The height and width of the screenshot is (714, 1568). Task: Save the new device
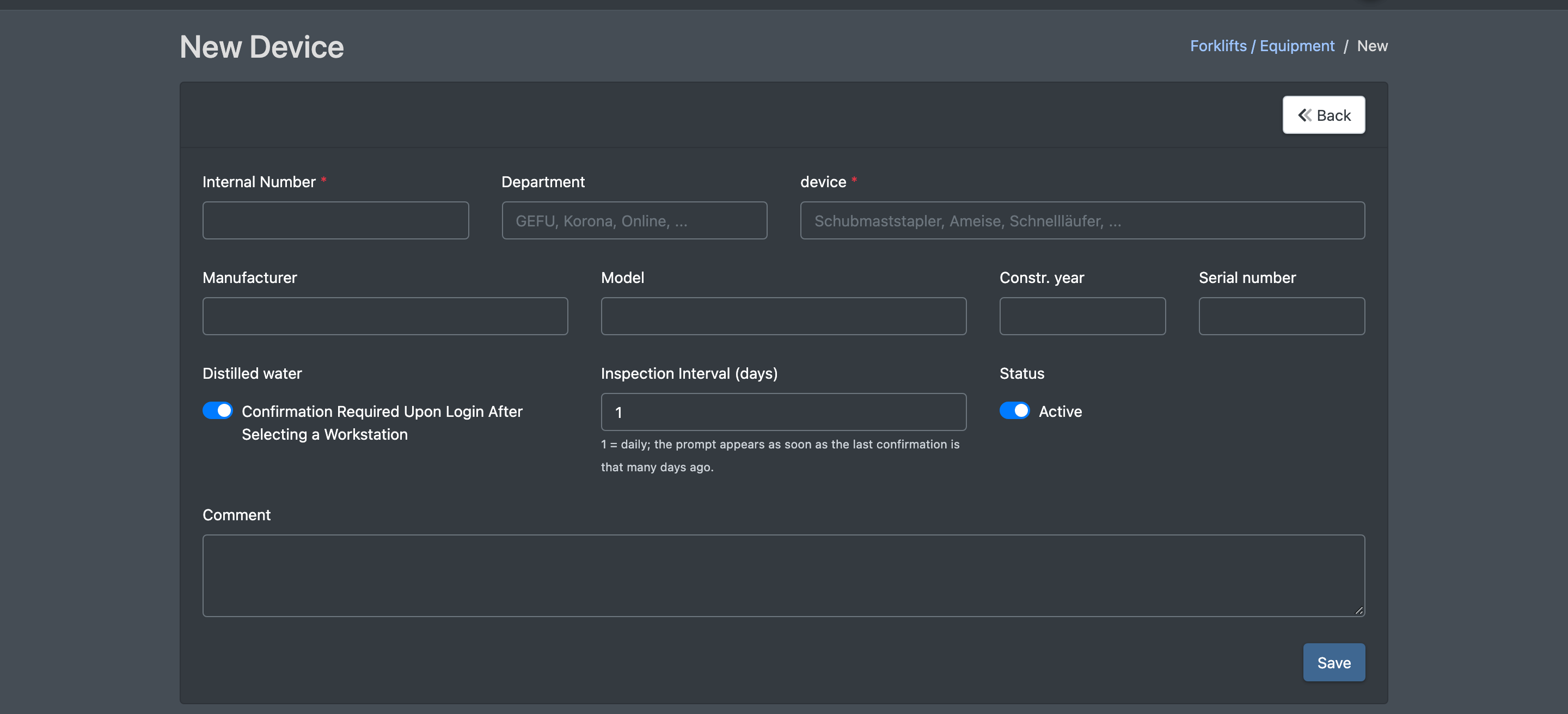click(x=1334, y=662)
